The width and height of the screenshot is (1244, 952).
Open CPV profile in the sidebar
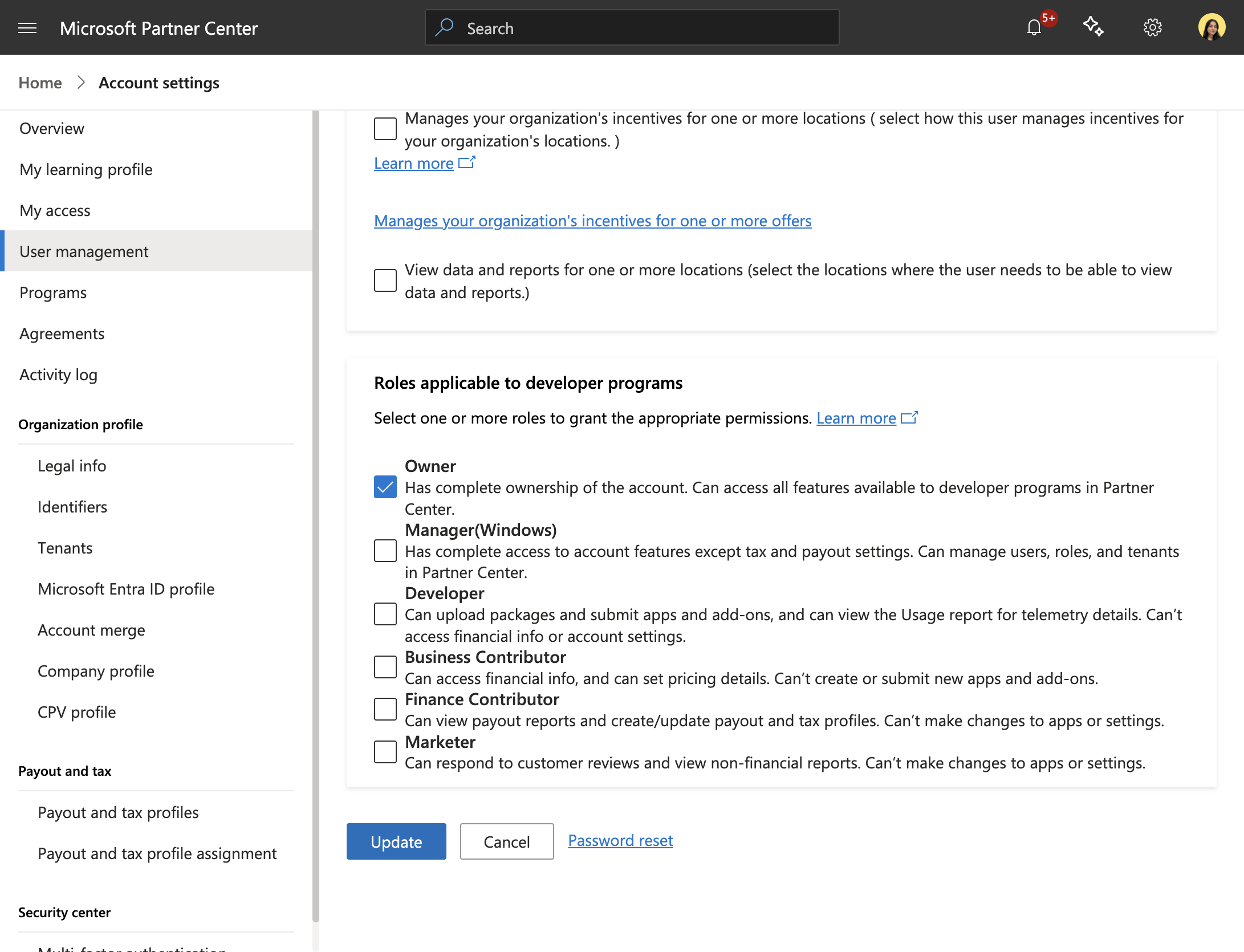click(76, 712)
